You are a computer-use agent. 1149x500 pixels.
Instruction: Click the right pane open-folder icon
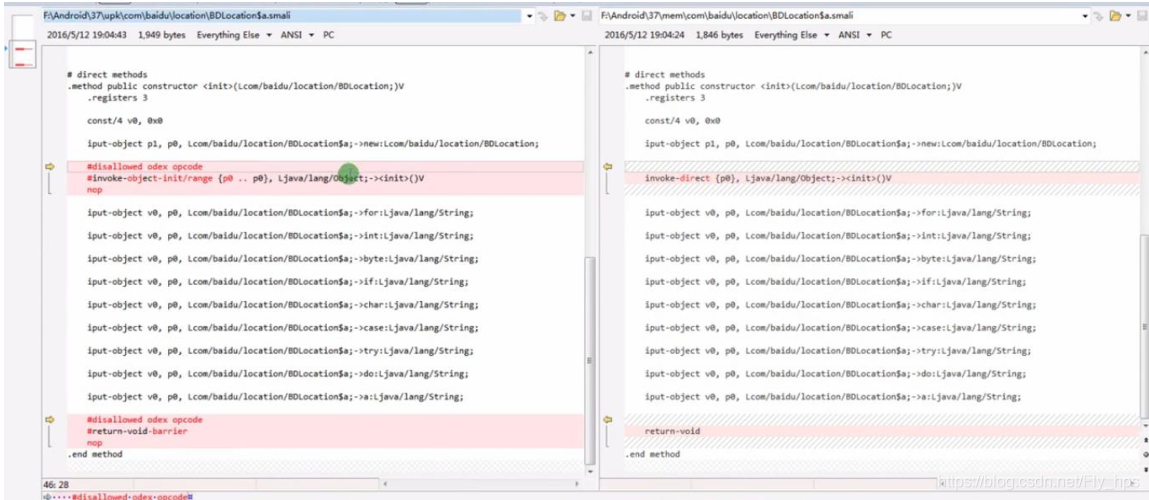1116,15
